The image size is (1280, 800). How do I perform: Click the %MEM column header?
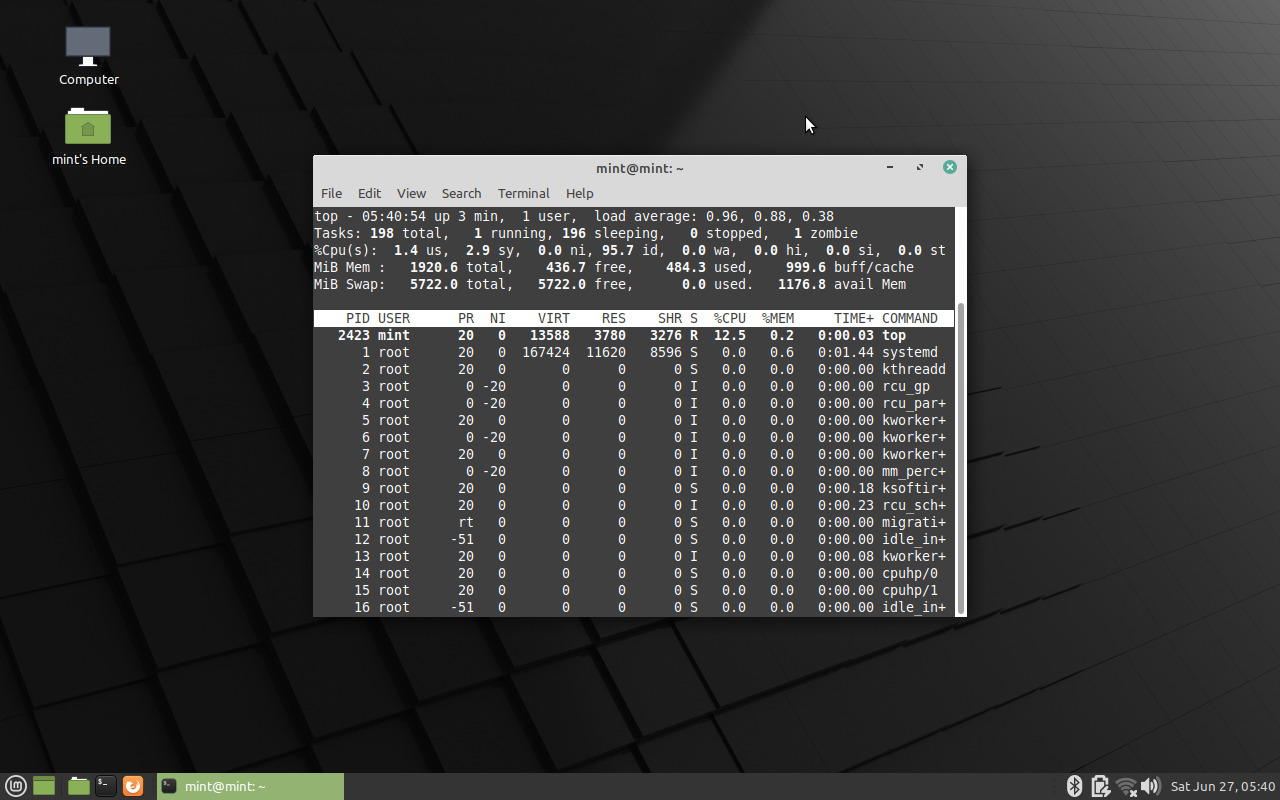click(x=778, y=318)
